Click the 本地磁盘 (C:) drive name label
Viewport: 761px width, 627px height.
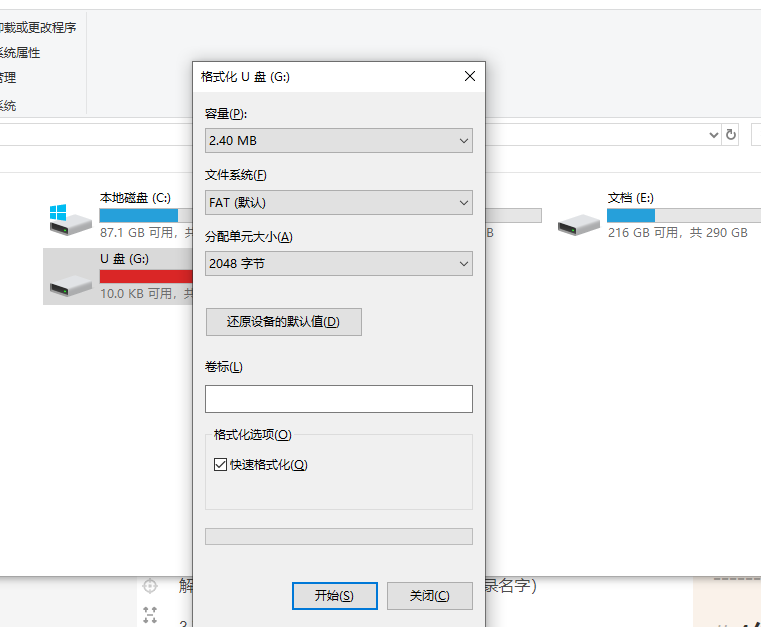coord(135,198)
